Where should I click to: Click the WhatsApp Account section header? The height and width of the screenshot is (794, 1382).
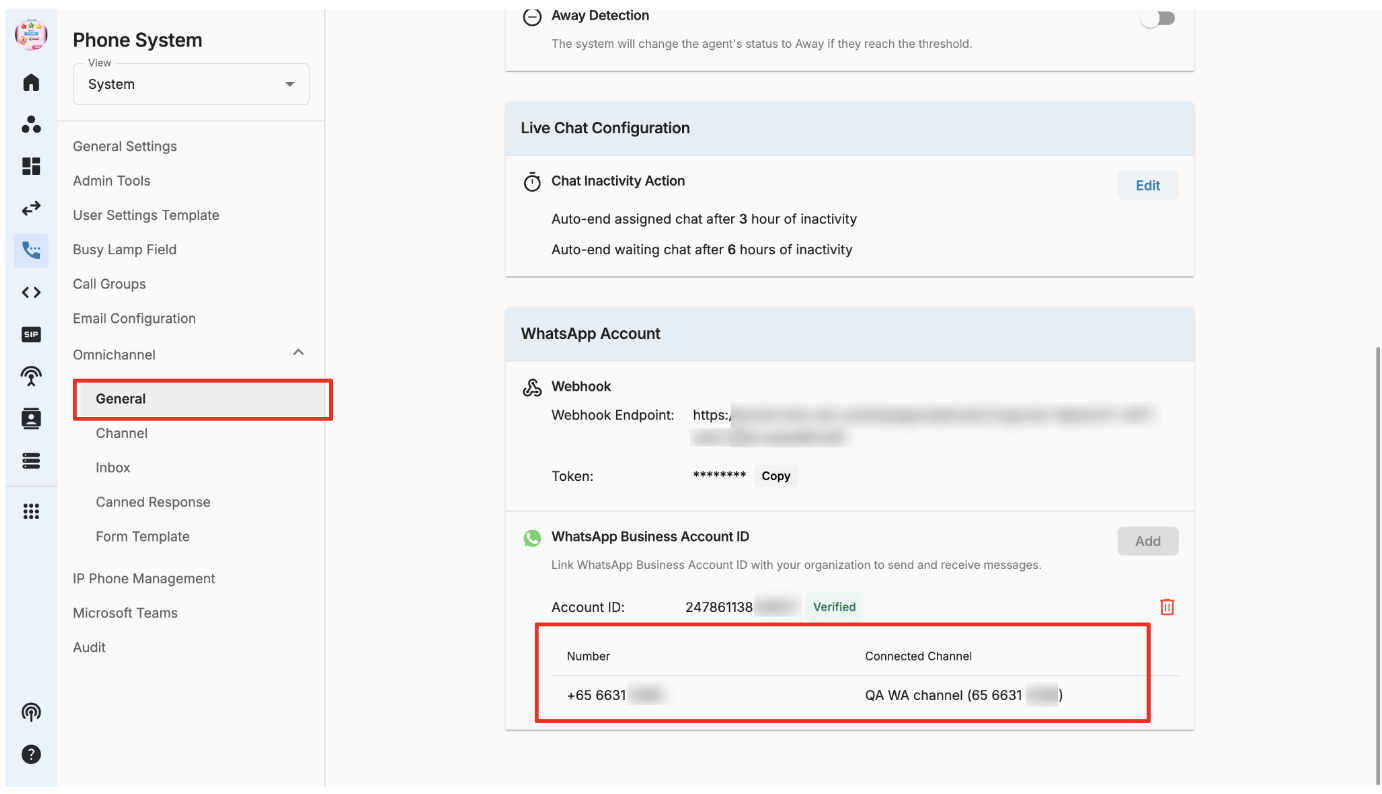(590, 334)
